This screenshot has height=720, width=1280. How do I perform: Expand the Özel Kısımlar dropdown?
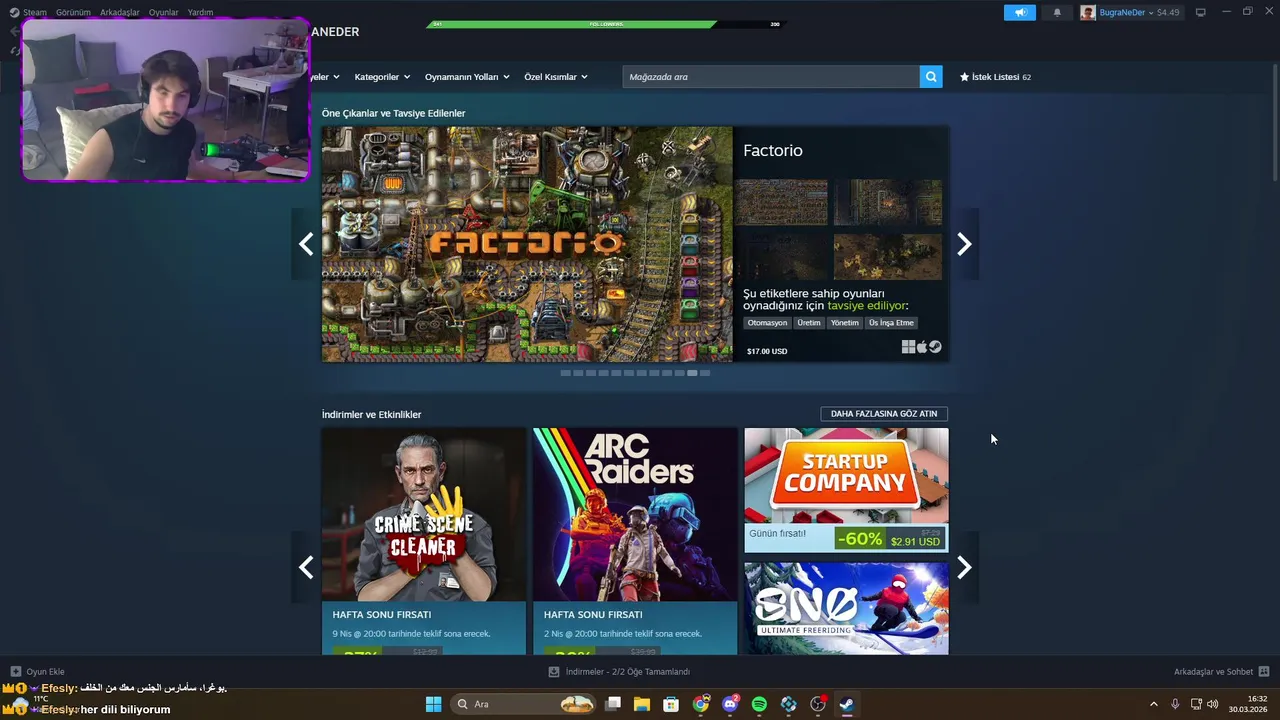click(x=556, y=77)
